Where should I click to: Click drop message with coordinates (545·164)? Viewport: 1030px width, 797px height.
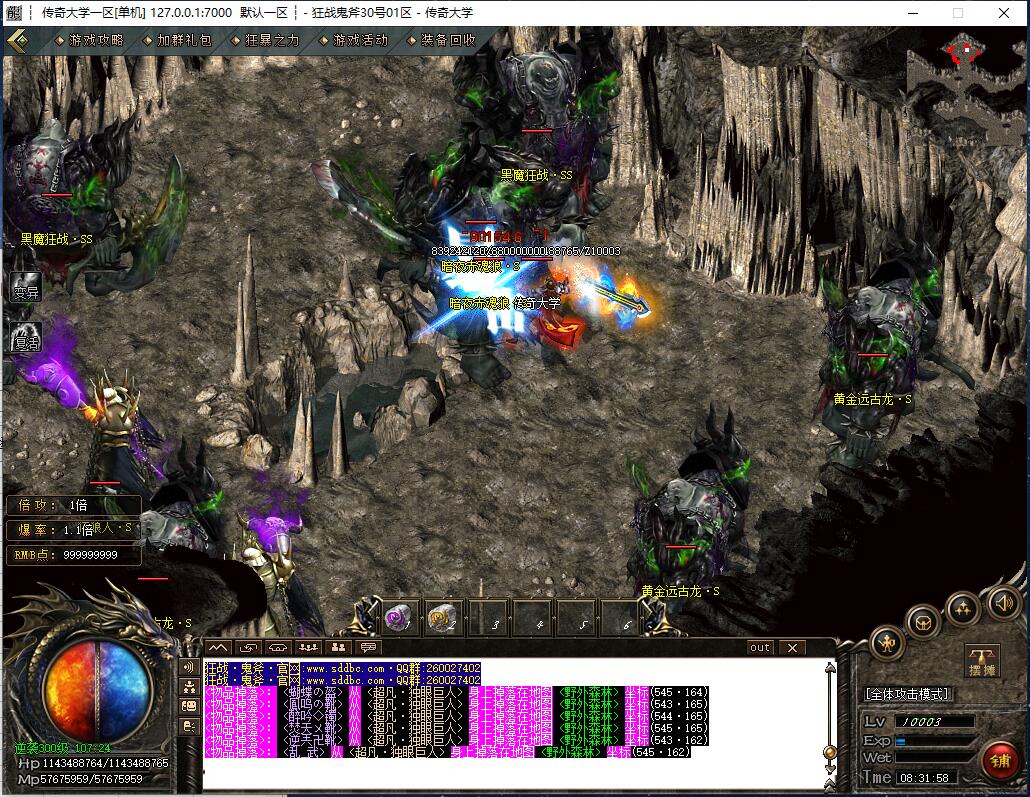pyautogui.click(x=457, y=692)
